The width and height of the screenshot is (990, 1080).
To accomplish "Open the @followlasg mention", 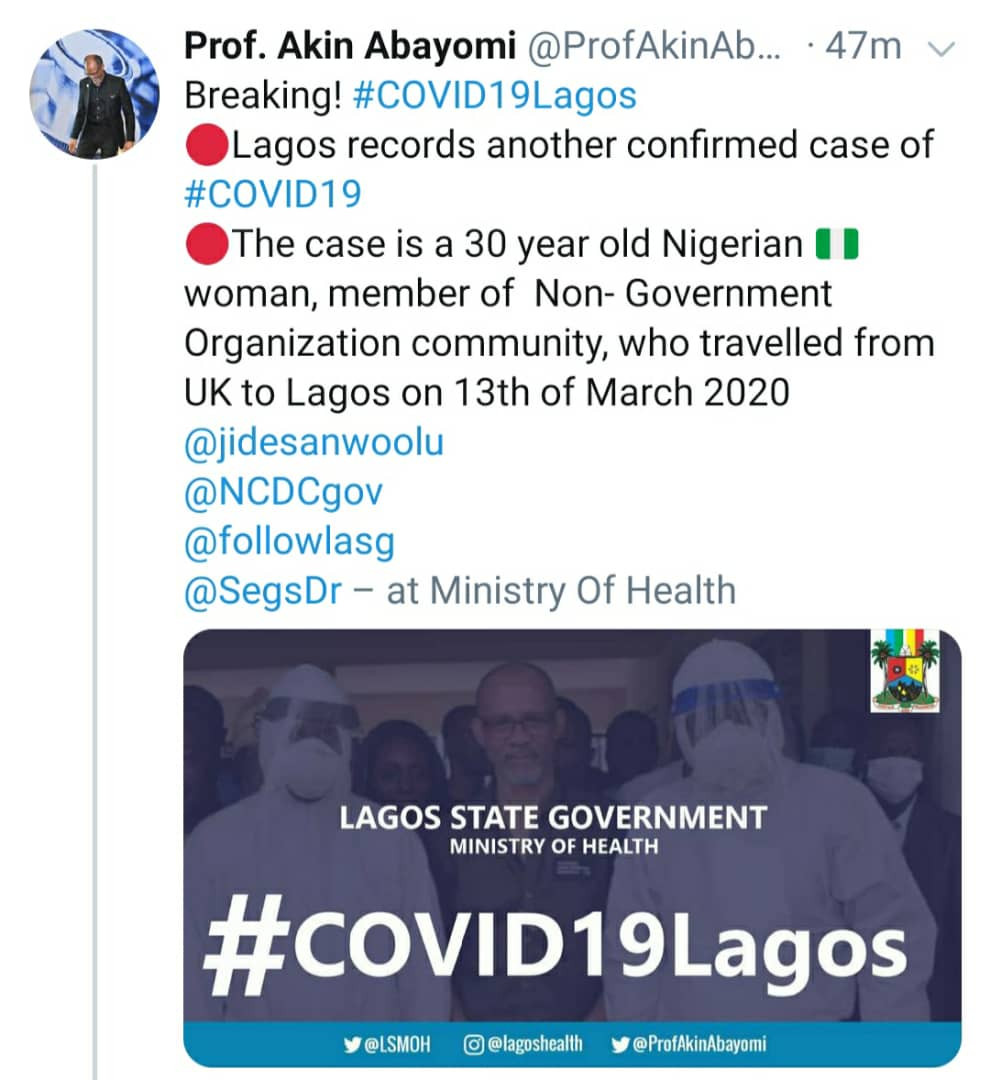I will click(x=290, y=541).
